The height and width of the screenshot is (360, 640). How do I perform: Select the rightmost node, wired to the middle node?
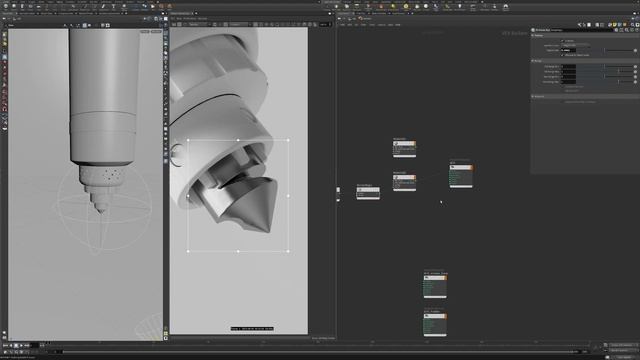[461, 176]
